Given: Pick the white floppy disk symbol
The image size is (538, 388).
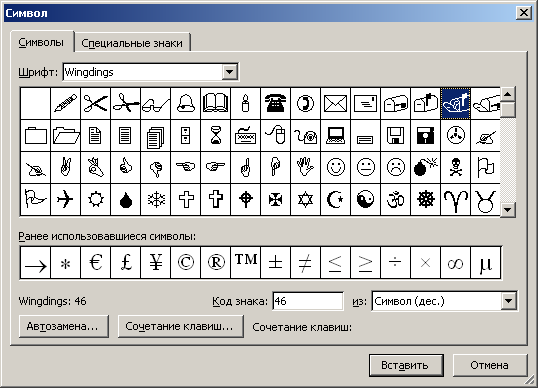Looking at the screenshot, I should pyautogui.click(x=396, y=136).
